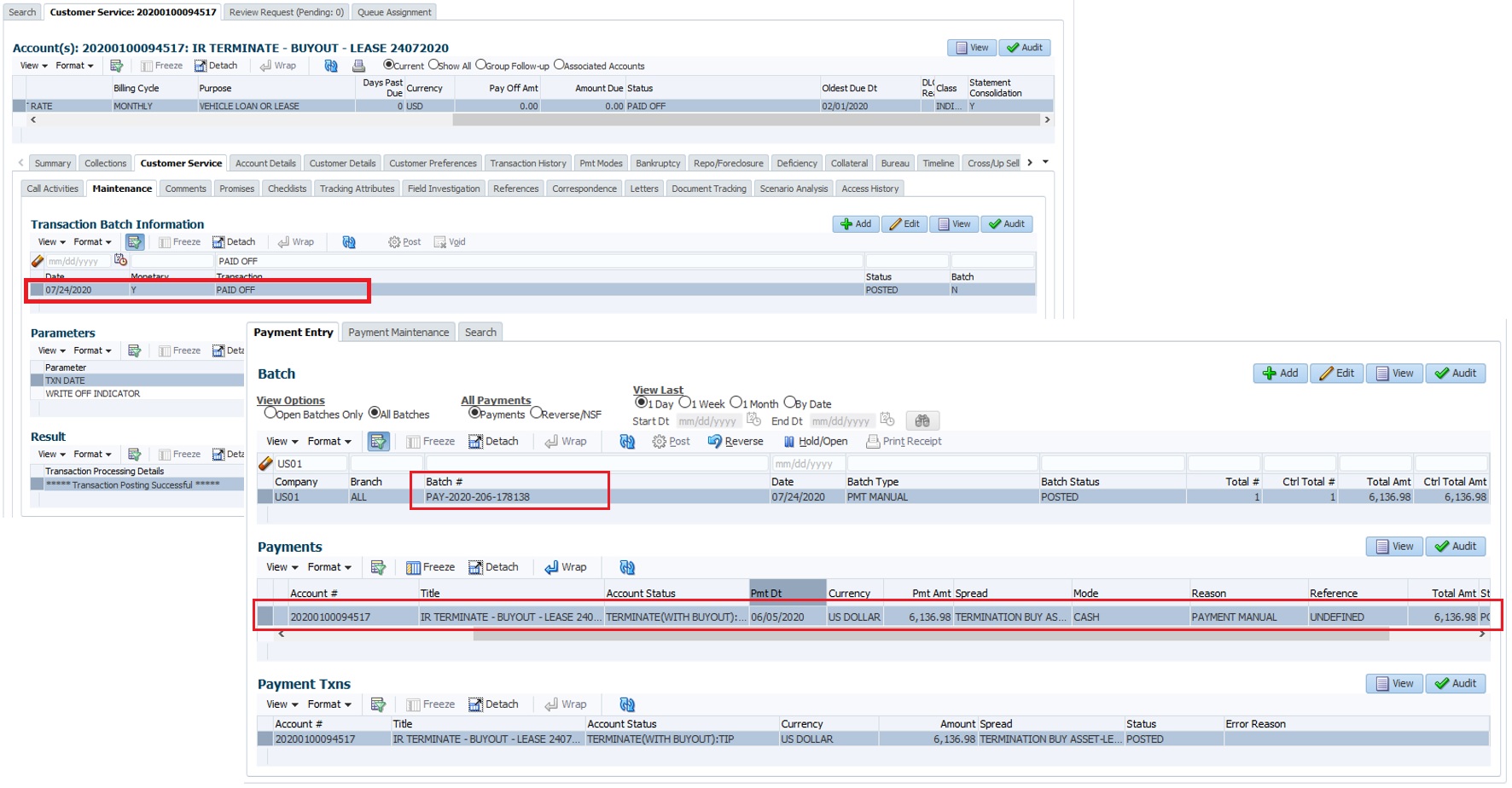
Task: Click the Add button in the Batch section
Action: click(x=1281, y=374)
